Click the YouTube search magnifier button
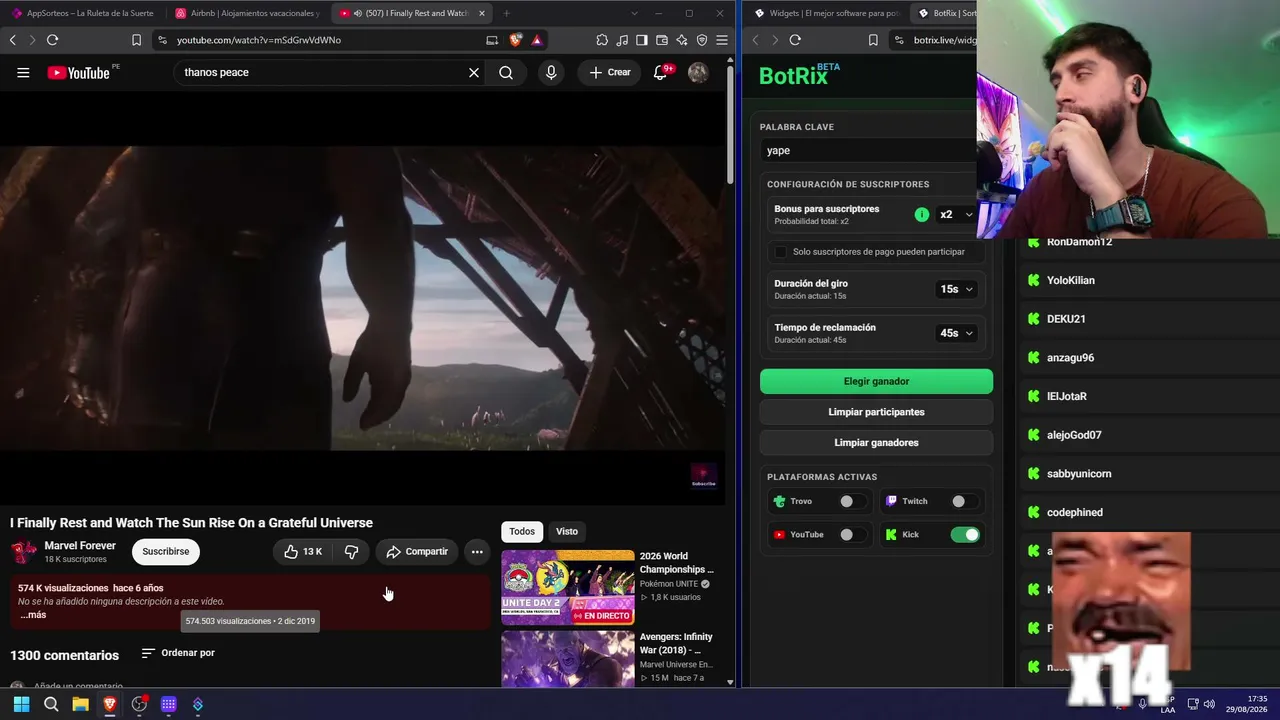Image resolution: width=1280 pixels, height=720 pixels. click(x=506, y=72)
